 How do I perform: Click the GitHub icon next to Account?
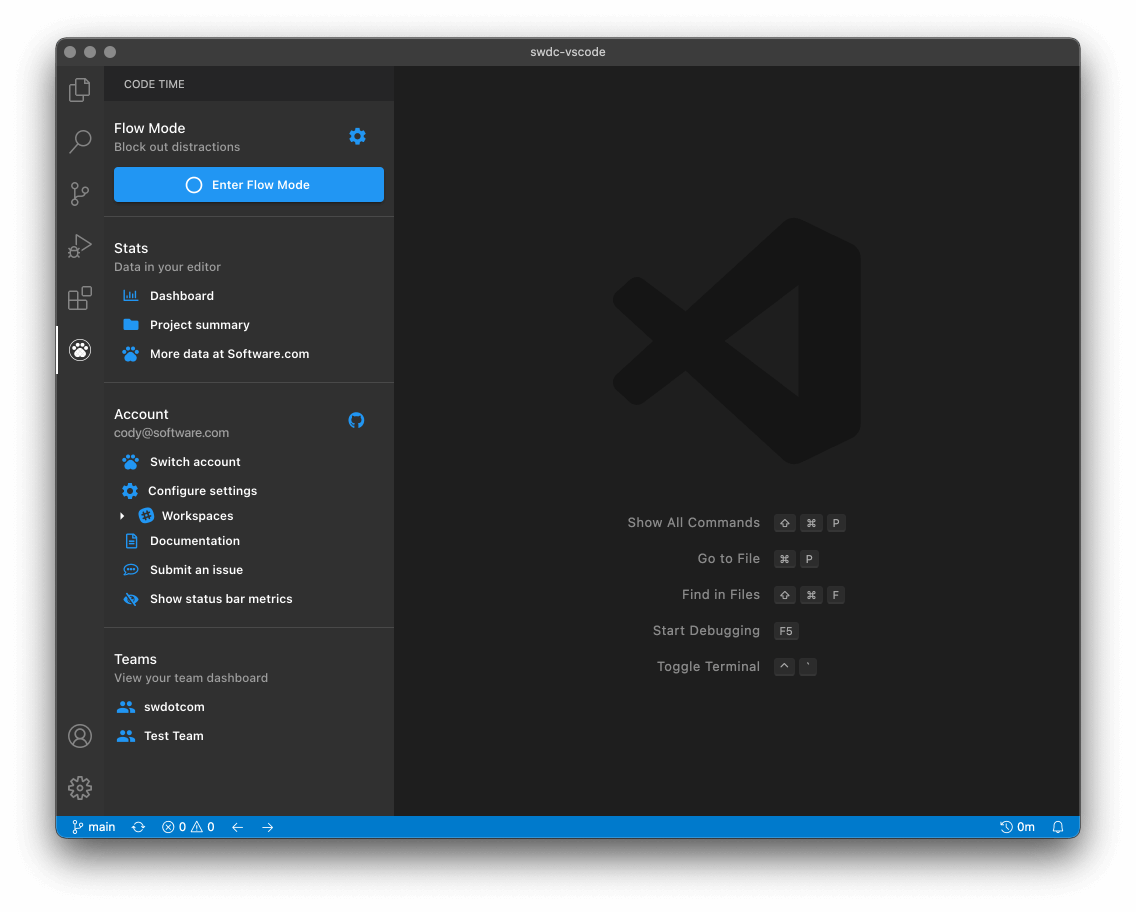356,421
